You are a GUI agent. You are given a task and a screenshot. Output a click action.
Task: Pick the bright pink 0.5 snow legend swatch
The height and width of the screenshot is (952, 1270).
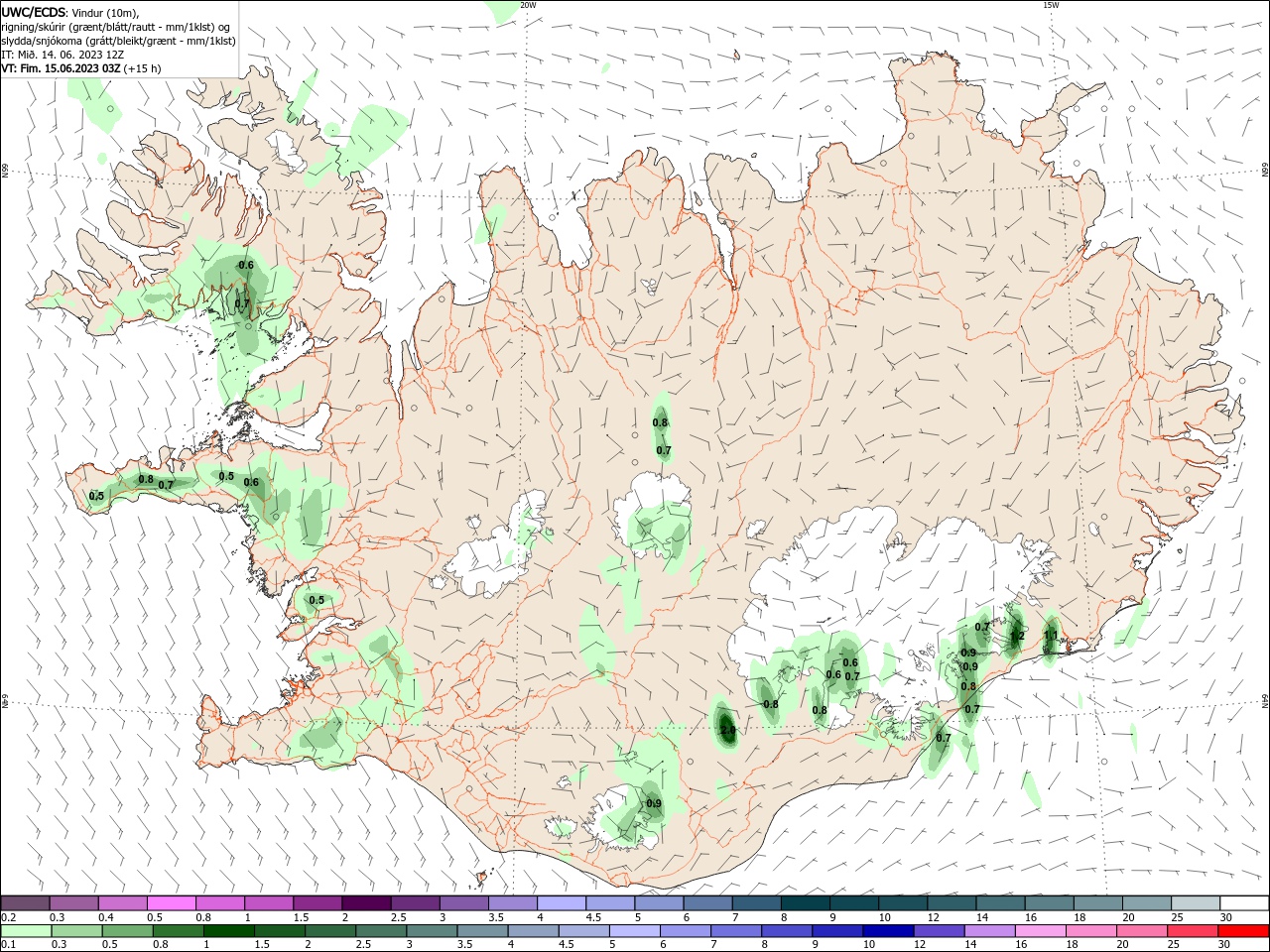coord(171,903)
